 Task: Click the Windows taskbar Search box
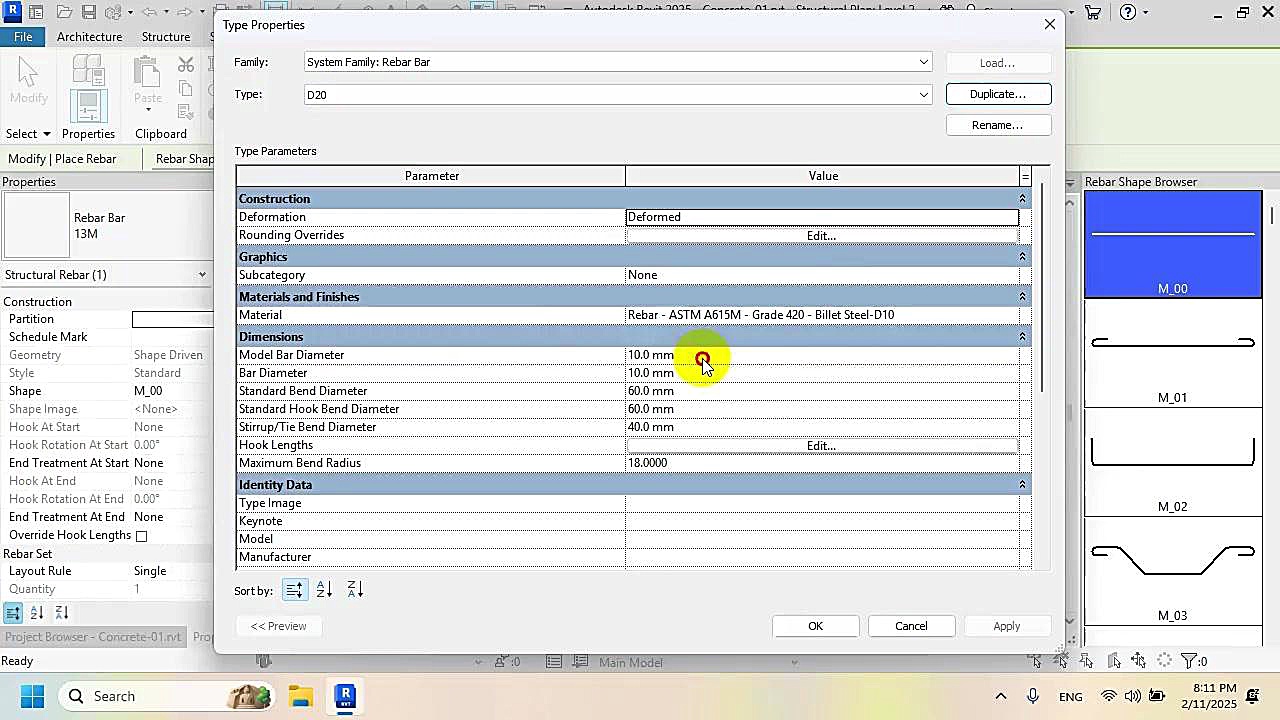164,696
